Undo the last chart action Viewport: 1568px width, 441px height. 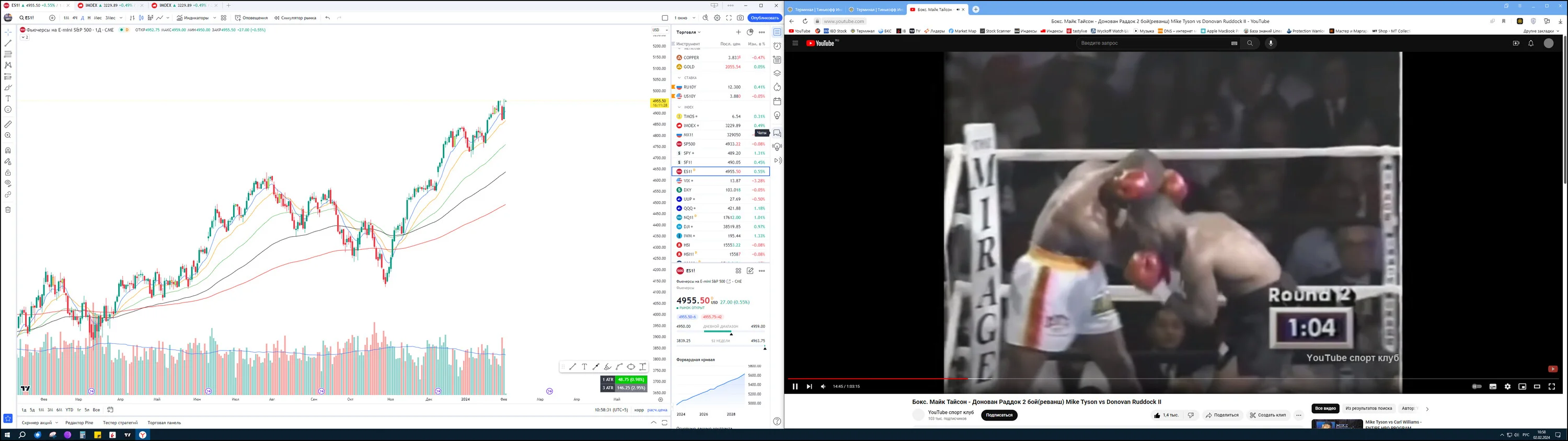328,18
